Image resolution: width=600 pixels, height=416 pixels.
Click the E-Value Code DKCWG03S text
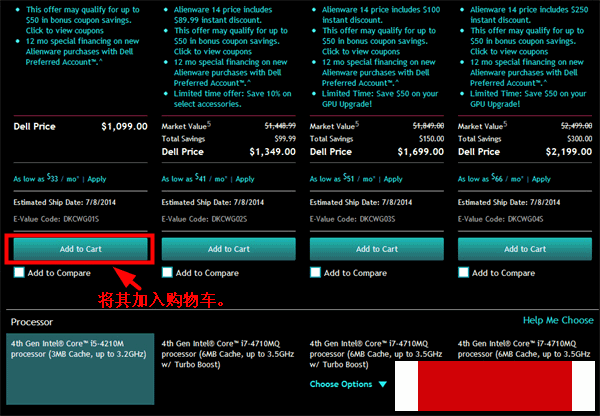[x=352, y=219]
